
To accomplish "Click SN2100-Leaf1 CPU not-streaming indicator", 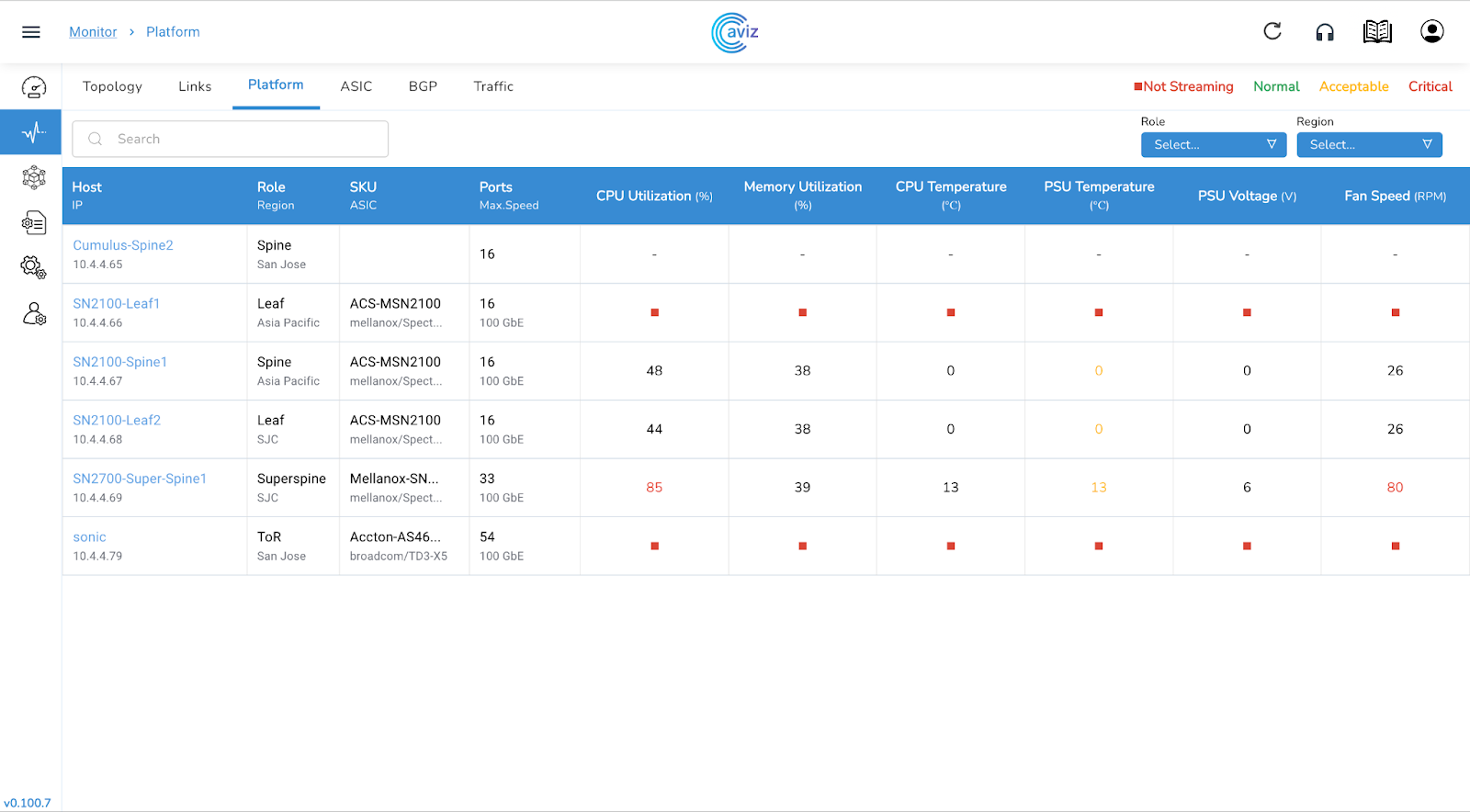I will point(655,312).
